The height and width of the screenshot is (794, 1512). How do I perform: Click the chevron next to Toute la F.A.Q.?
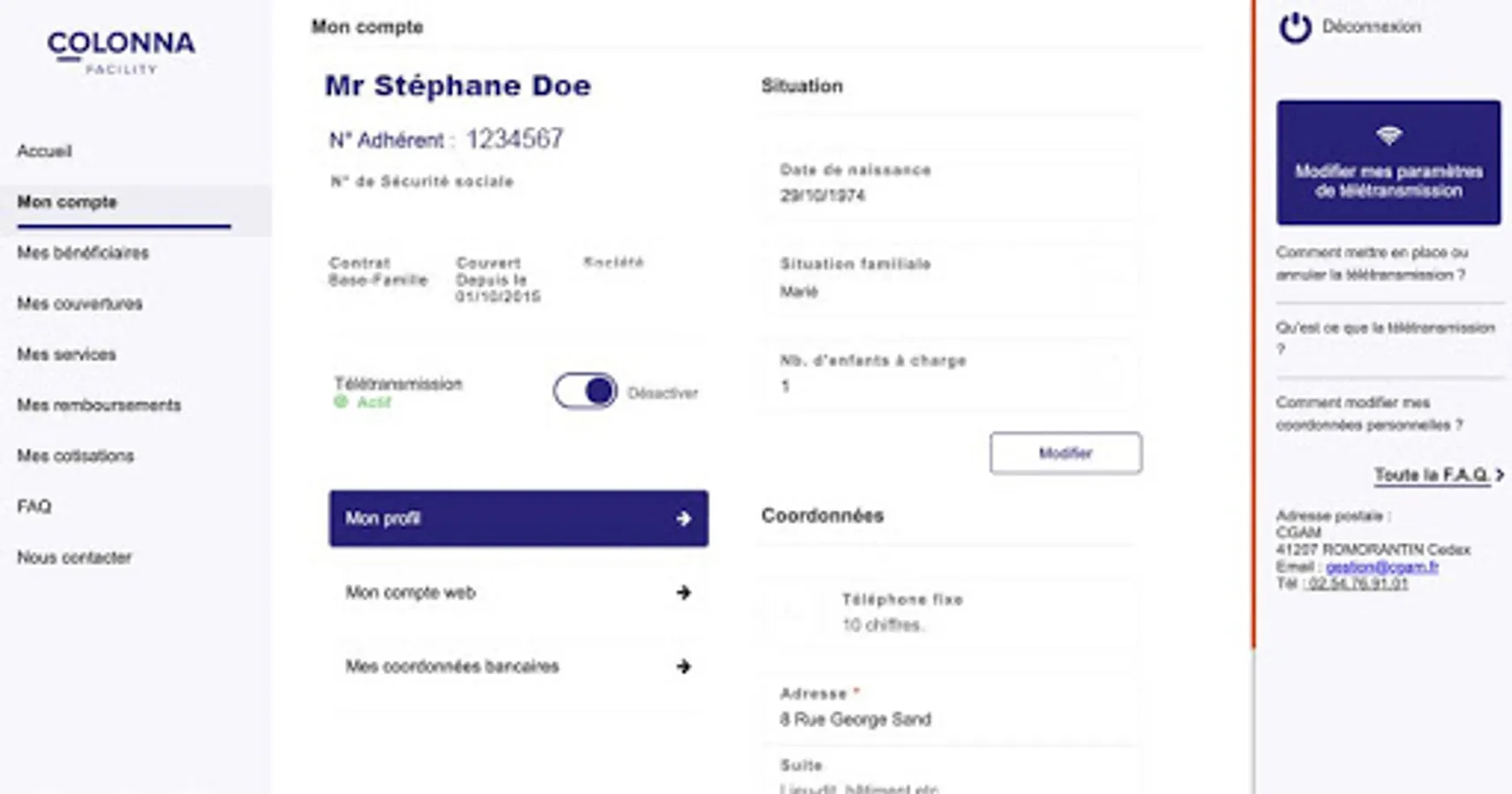1500,475
